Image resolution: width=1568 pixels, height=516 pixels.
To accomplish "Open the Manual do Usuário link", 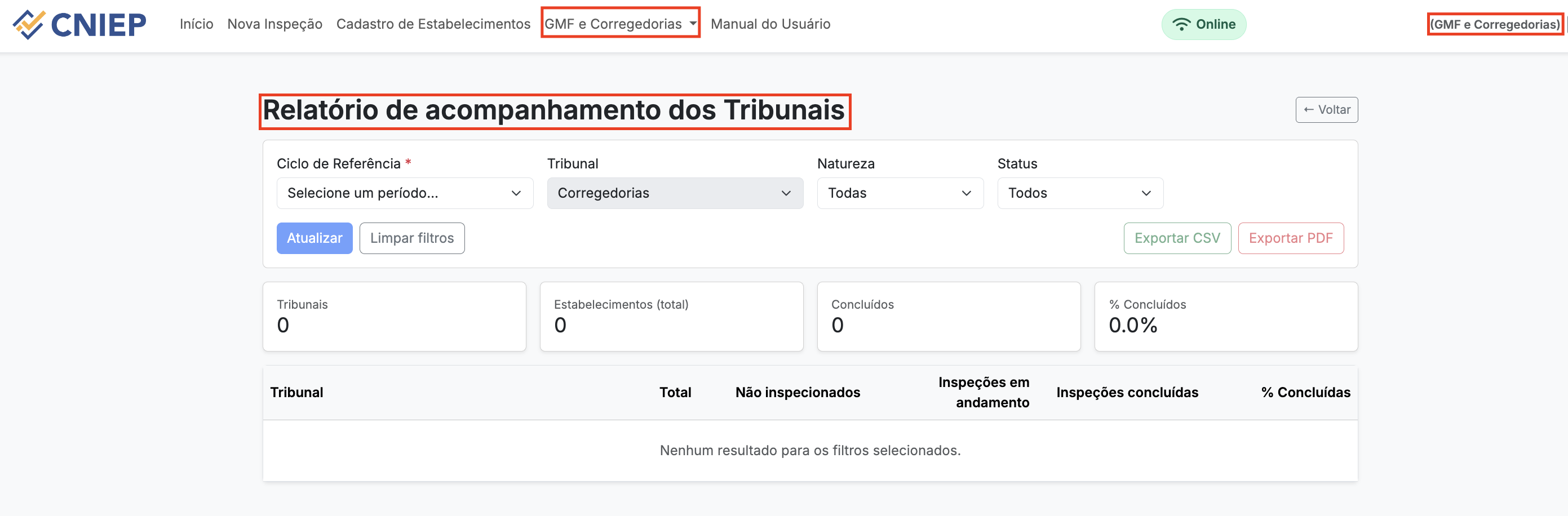I will point(770,24).
